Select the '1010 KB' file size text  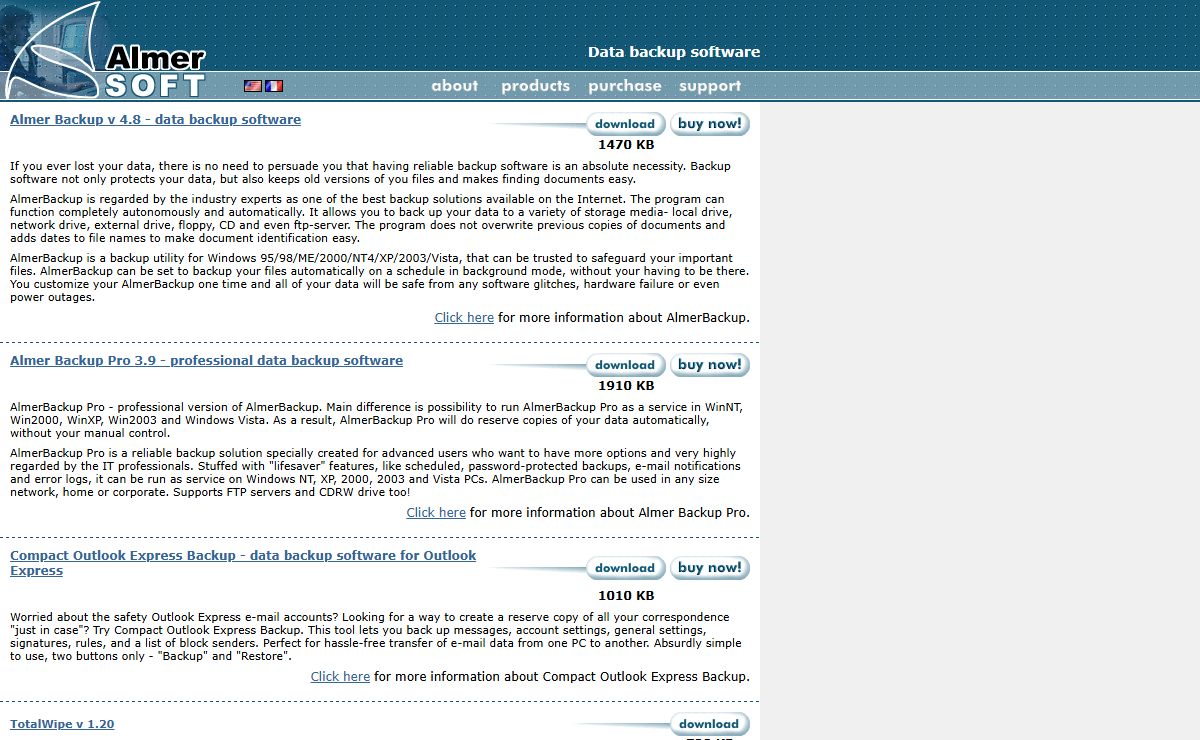coord(626,596)
